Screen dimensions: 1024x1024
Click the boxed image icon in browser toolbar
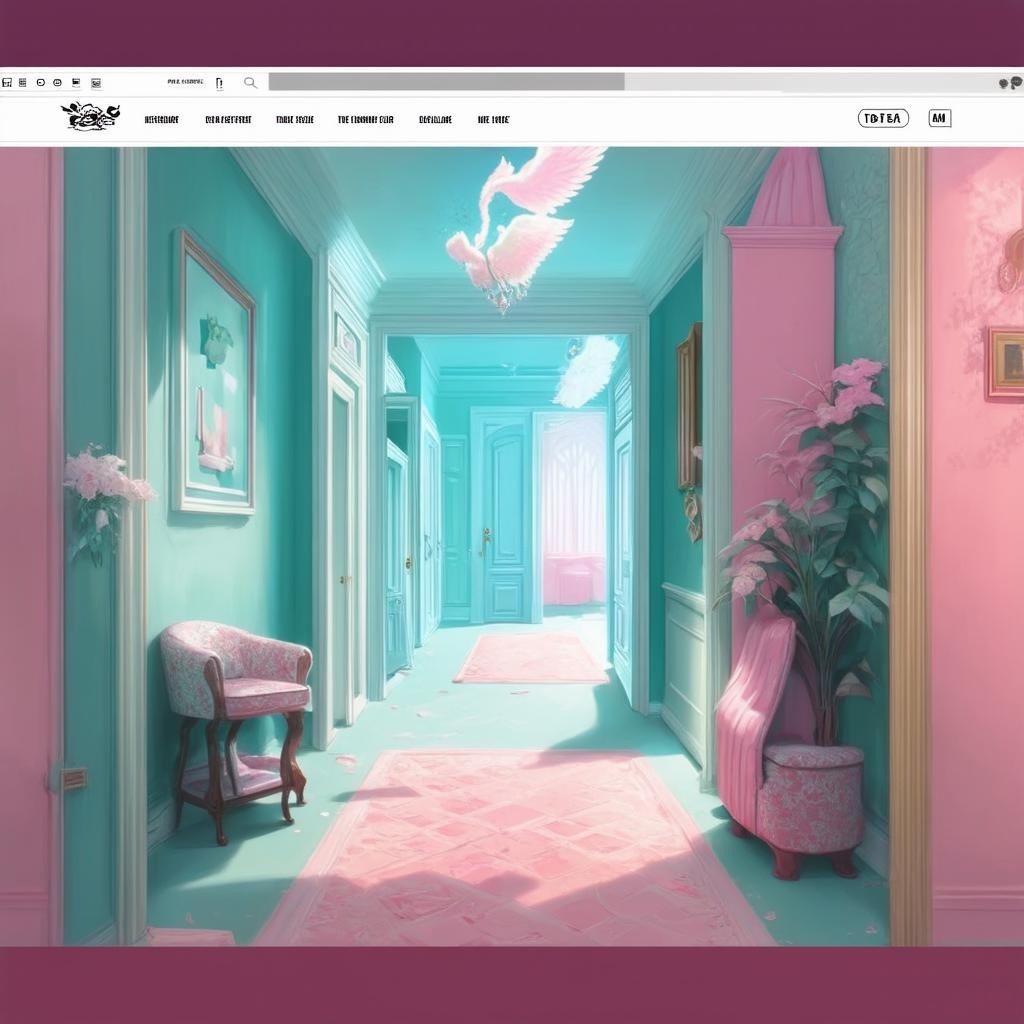tap(96, 83)
